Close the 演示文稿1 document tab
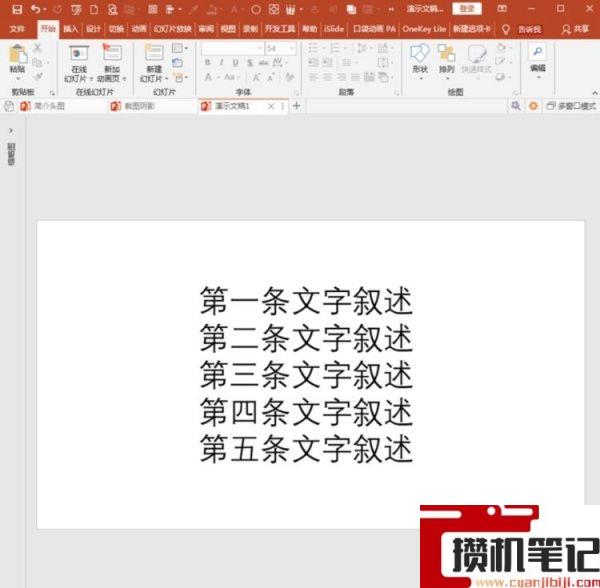The height and width of the screenshot is (588, 600). pyautogui.click(x=271, y=106)
